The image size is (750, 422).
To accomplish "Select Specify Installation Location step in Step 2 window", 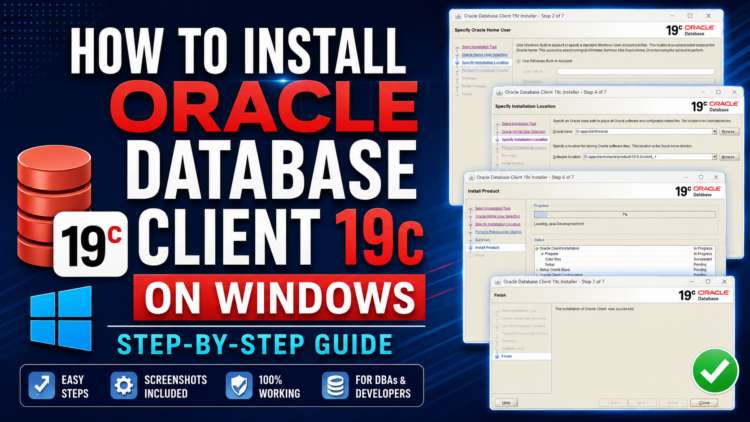I will pos(485,63).
